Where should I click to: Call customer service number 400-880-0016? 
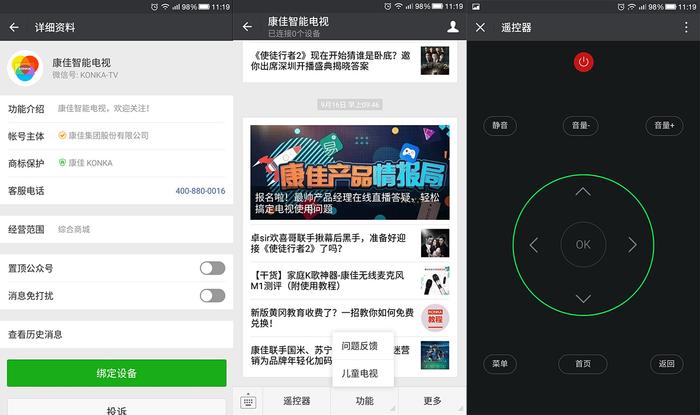click(x=200, y=191)
